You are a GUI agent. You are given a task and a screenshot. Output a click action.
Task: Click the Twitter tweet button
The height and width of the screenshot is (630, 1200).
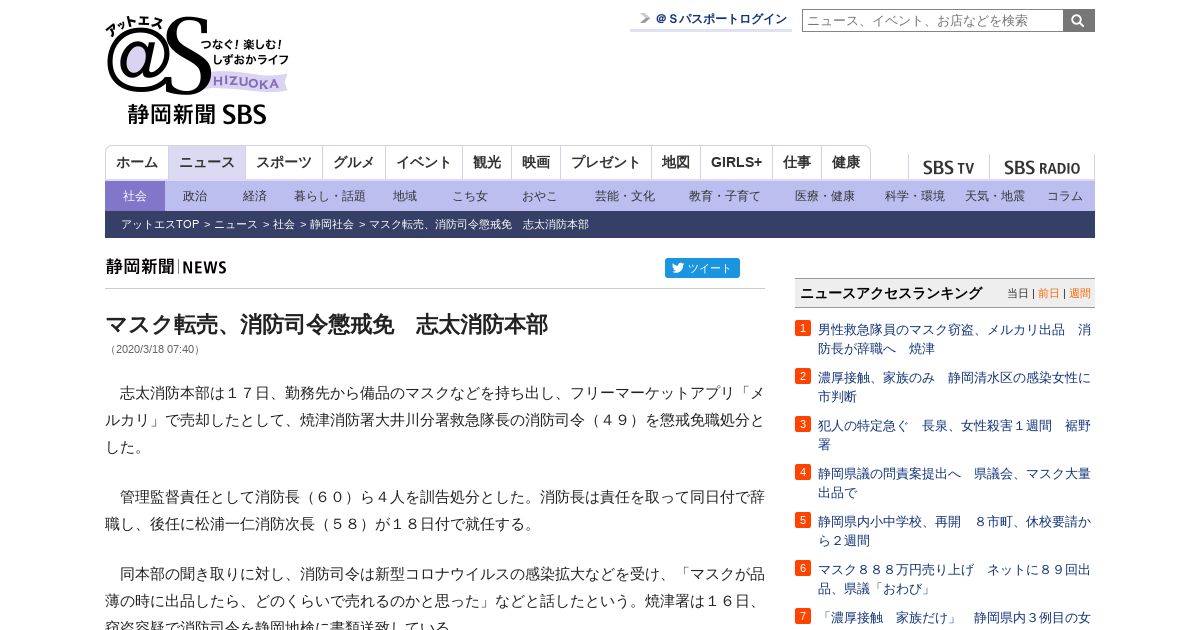tap(702, 268)
